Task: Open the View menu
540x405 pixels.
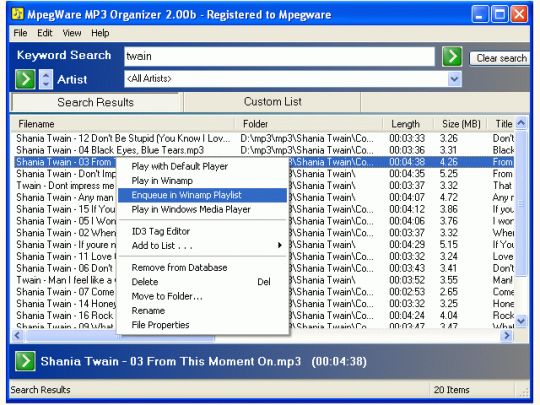Action: tap(72, 33)
